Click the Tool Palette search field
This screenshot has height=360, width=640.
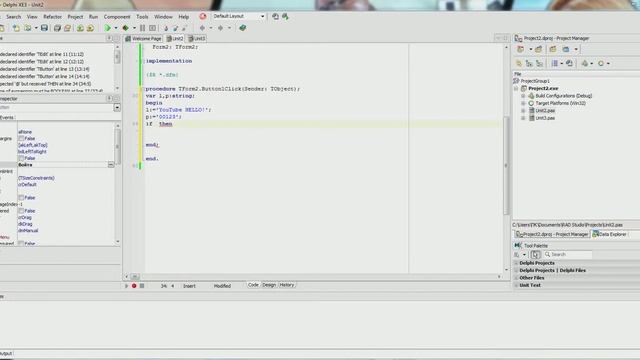568,254
